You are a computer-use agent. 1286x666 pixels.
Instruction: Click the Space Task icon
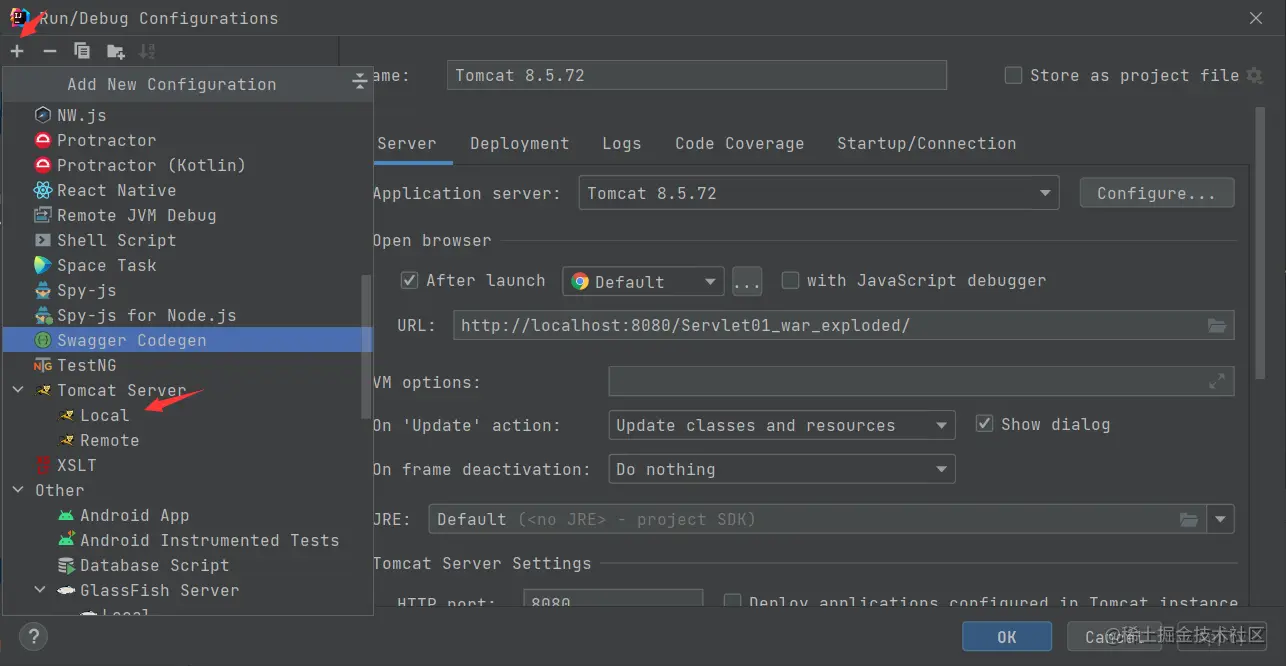coord(43,265)
